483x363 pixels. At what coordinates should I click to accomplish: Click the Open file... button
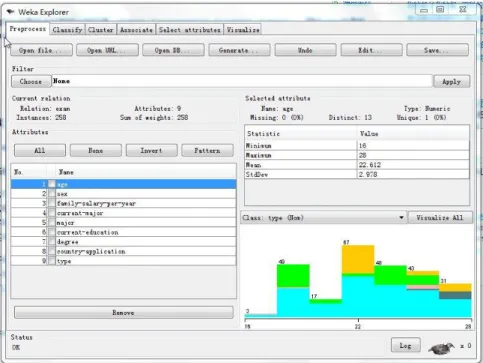click(41, 50)
